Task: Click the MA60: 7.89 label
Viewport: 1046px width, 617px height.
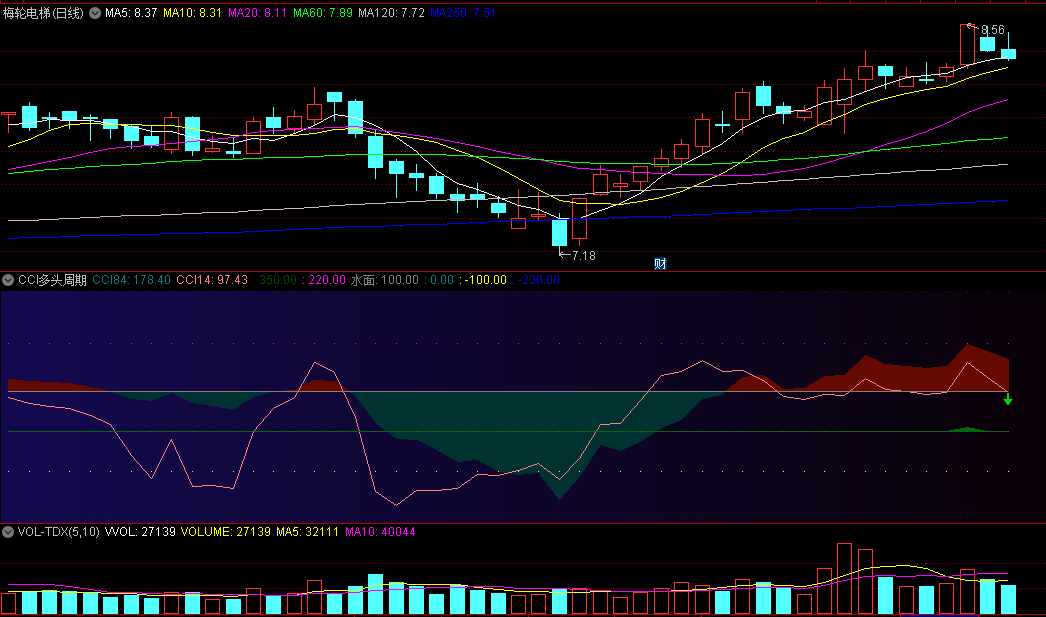Action: click(323, 13)
